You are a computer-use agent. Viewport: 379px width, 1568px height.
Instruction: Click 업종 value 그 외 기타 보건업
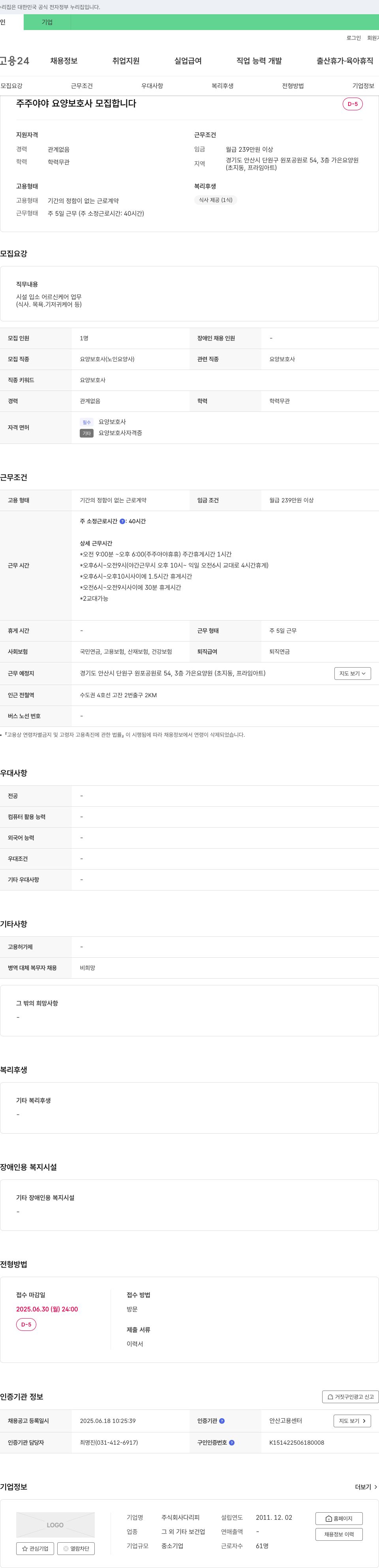(183, 1532)
